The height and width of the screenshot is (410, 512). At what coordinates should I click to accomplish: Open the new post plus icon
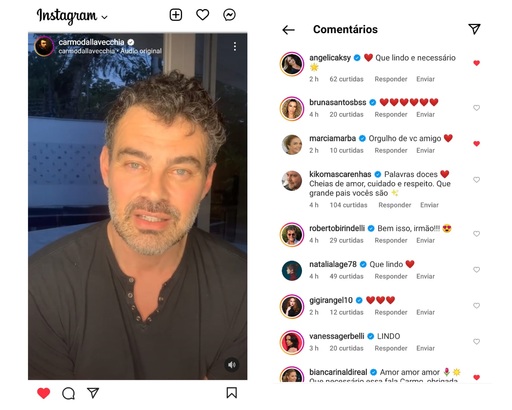coord(176,15)
